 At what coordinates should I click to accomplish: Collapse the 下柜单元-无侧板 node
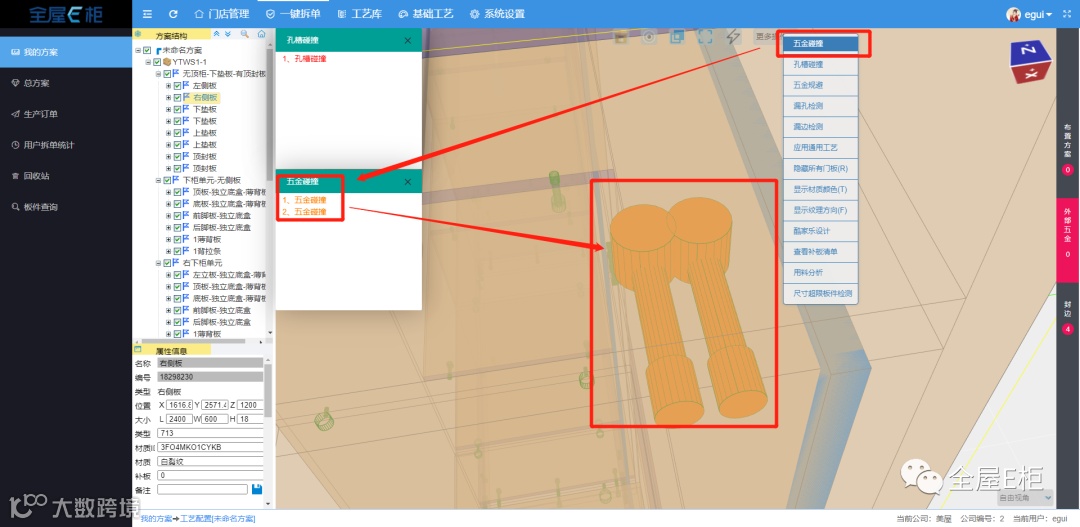pos(158,180)
